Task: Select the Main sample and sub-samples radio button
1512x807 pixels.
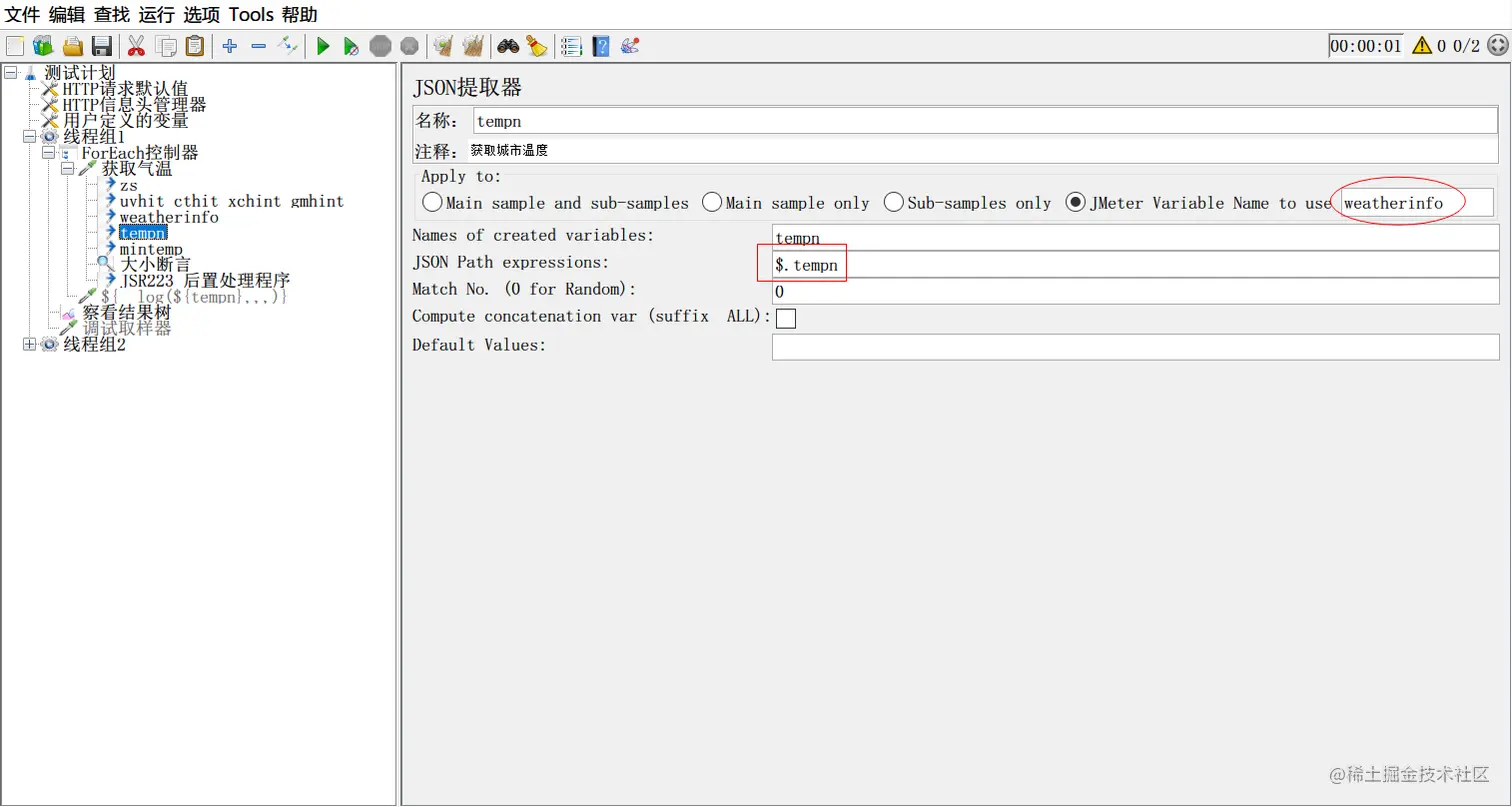Action: [x=432, y=203]
